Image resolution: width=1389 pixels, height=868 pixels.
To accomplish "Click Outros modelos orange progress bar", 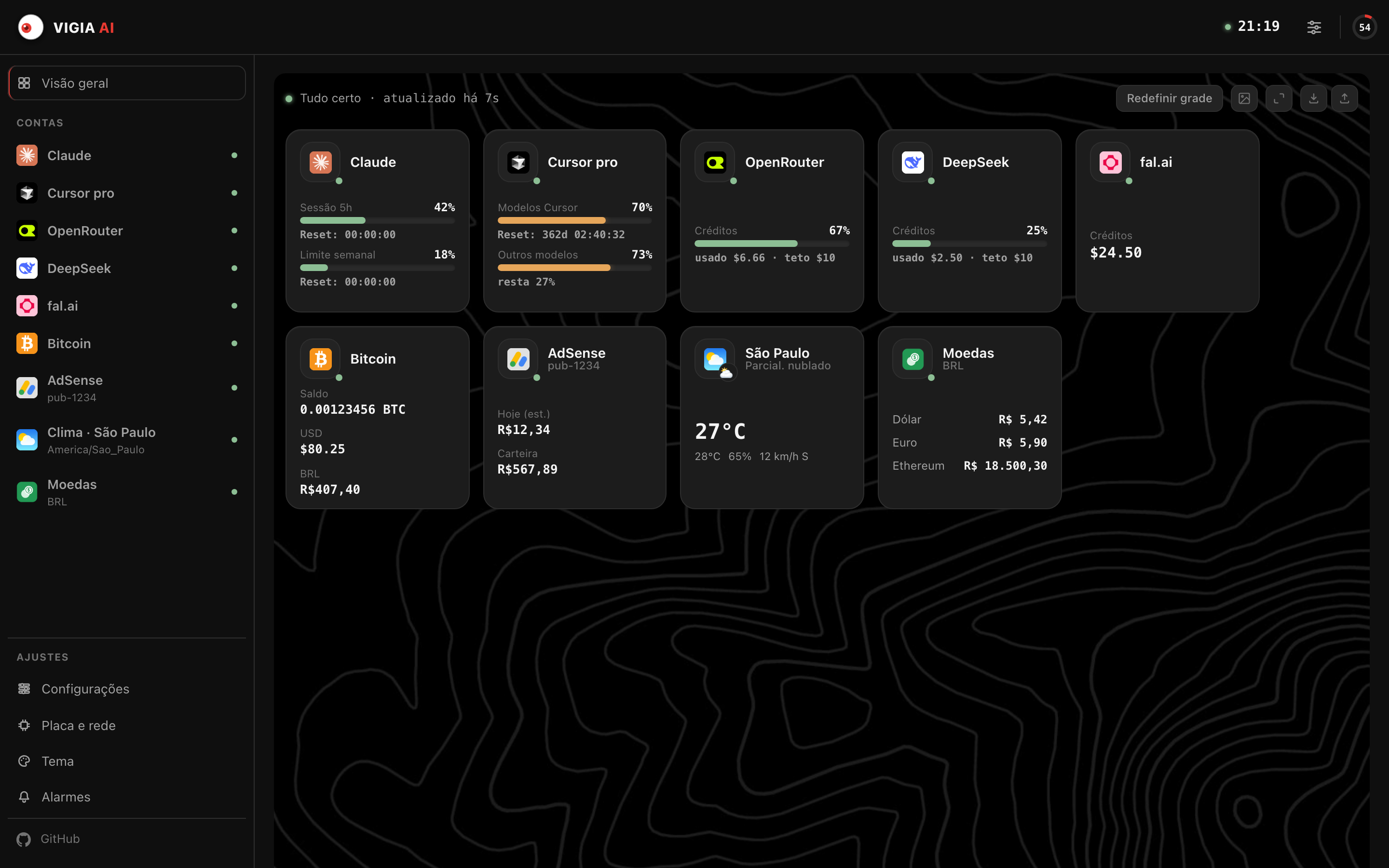I will [x=574, y=268].
